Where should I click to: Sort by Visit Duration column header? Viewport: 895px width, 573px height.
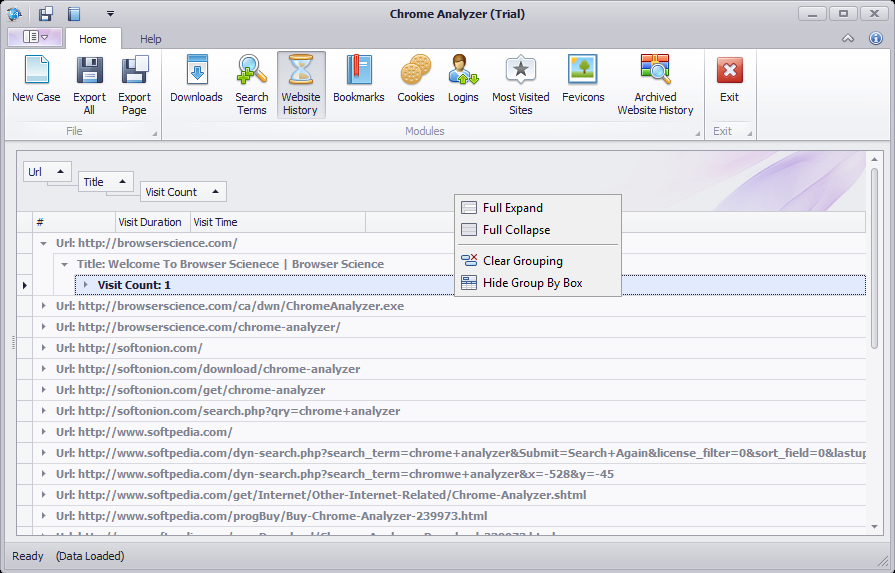point(153,222)
